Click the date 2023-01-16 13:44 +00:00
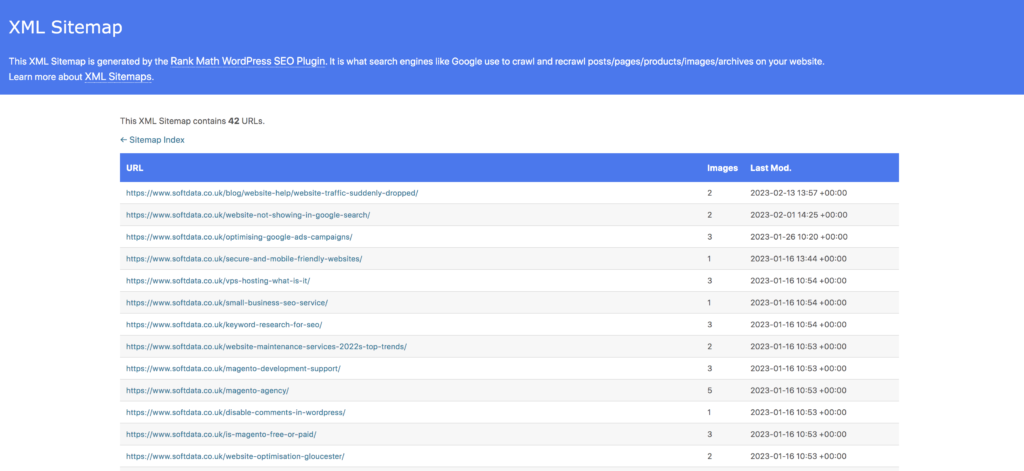1024x471 pixels. pyautogui.click(x=798, y=259)
